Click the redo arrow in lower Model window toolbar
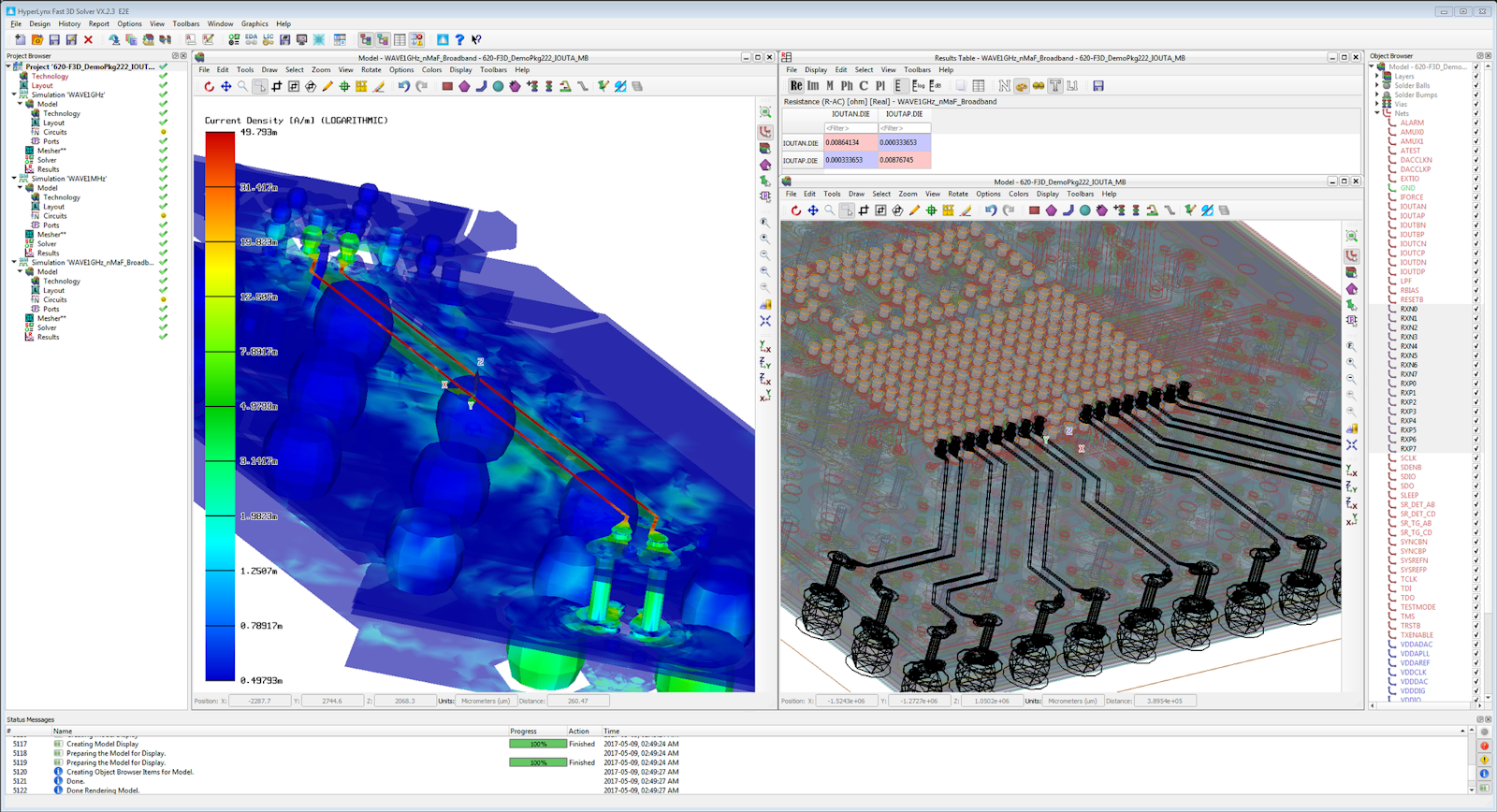This screenshot has width=1497, height=812. click(x=1009, y=210)
